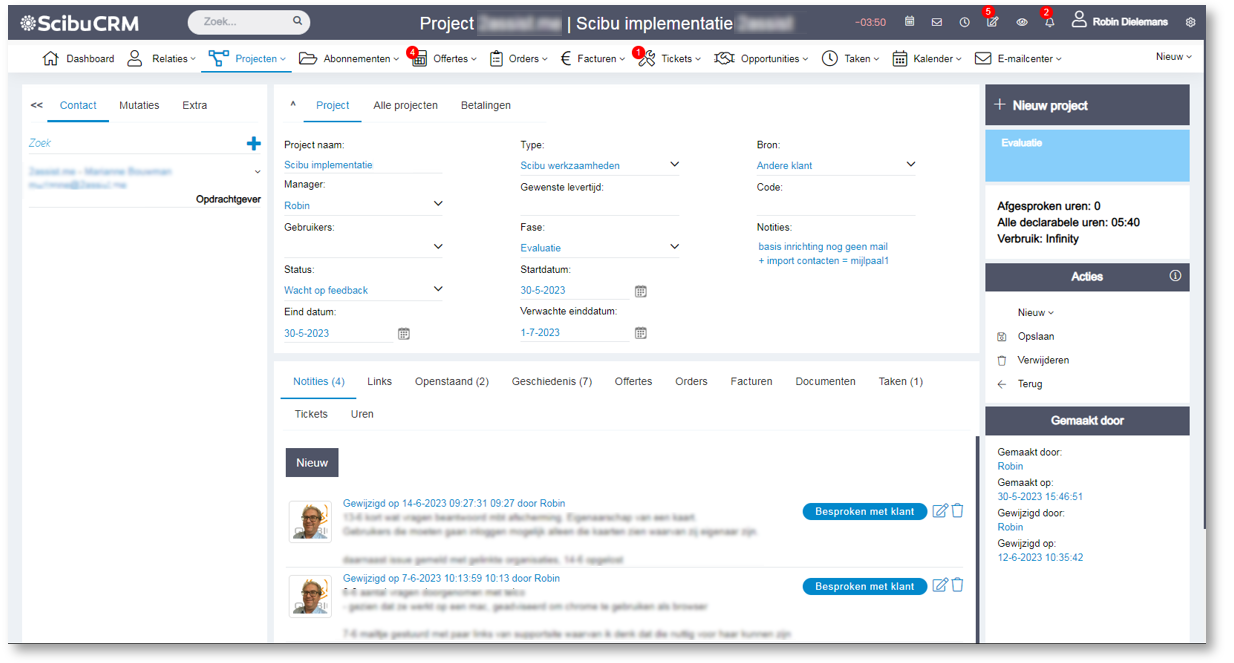
Task: Switch to the Alle projecten tab
Action: (405, 105)
